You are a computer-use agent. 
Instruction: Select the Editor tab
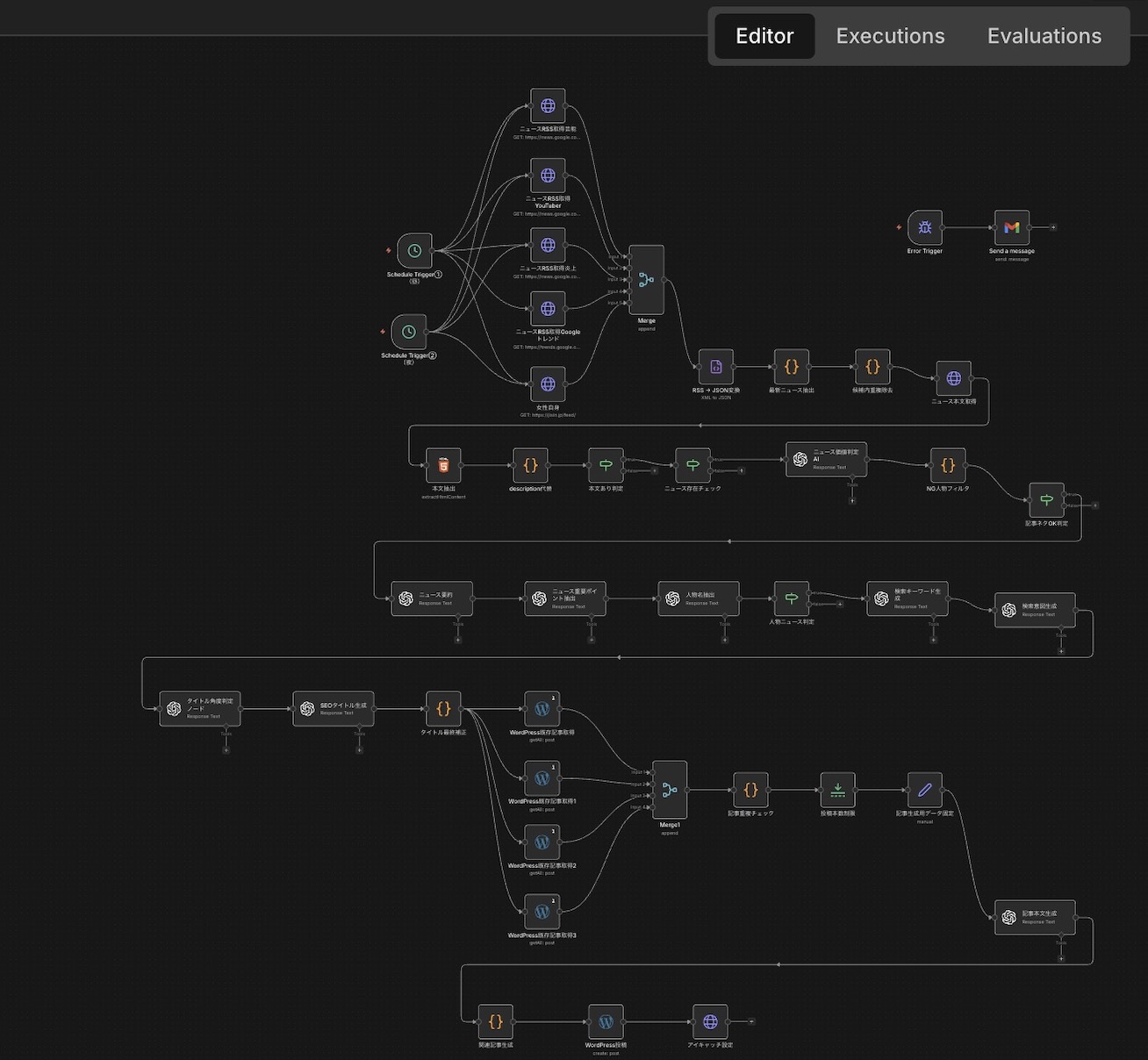click(764, 36)
